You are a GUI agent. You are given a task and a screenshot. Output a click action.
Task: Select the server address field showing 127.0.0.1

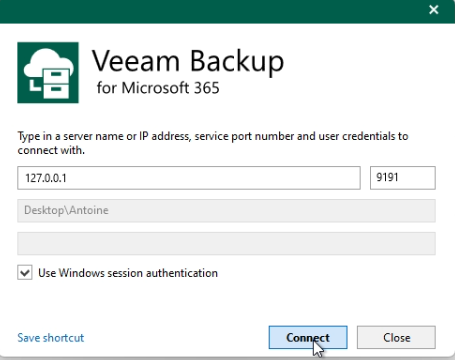pyautogui.click(x=189, y=178)
